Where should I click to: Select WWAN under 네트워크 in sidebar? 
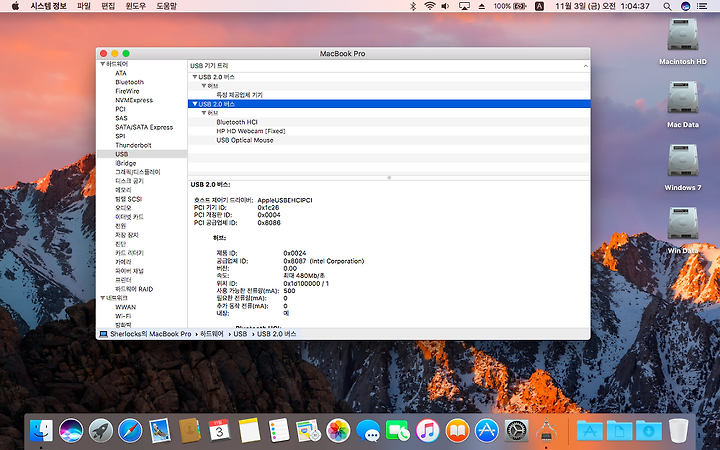click(125, 307)
